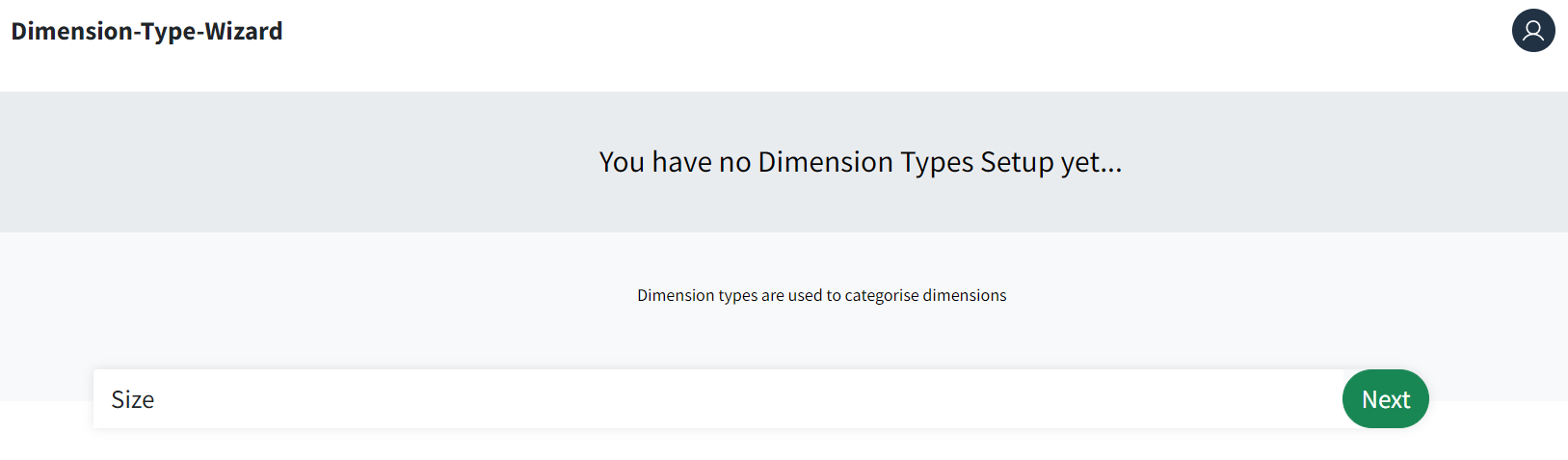This screenshot has width=1568, height=460.
Task: Select the 'You have no Dimension Types Setup yet' heading
Action: point(861,162)
